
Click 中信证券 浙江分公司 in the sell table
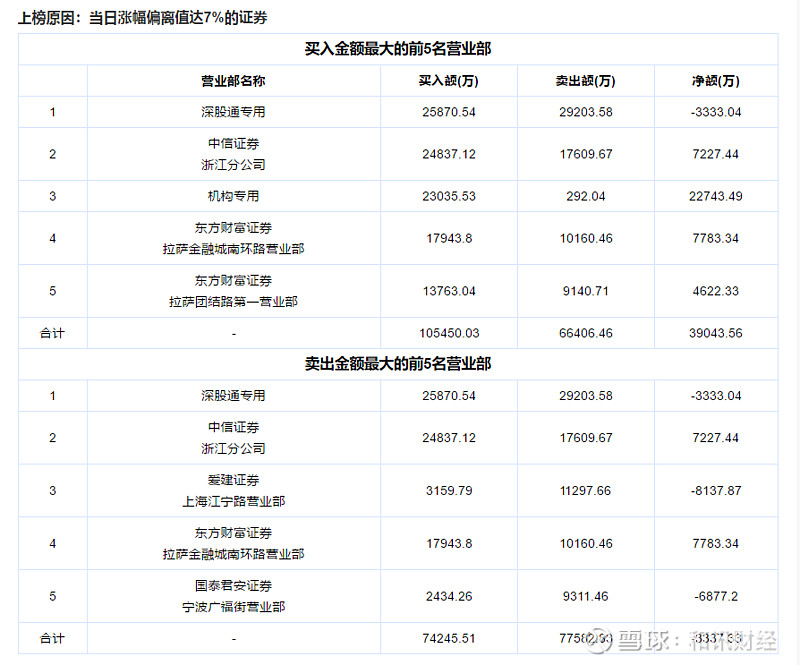click(233, 438)
